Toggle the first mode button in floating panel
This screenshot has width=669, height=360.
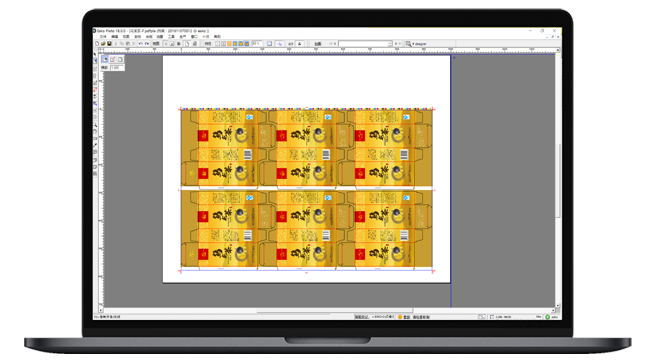(105, 59)
